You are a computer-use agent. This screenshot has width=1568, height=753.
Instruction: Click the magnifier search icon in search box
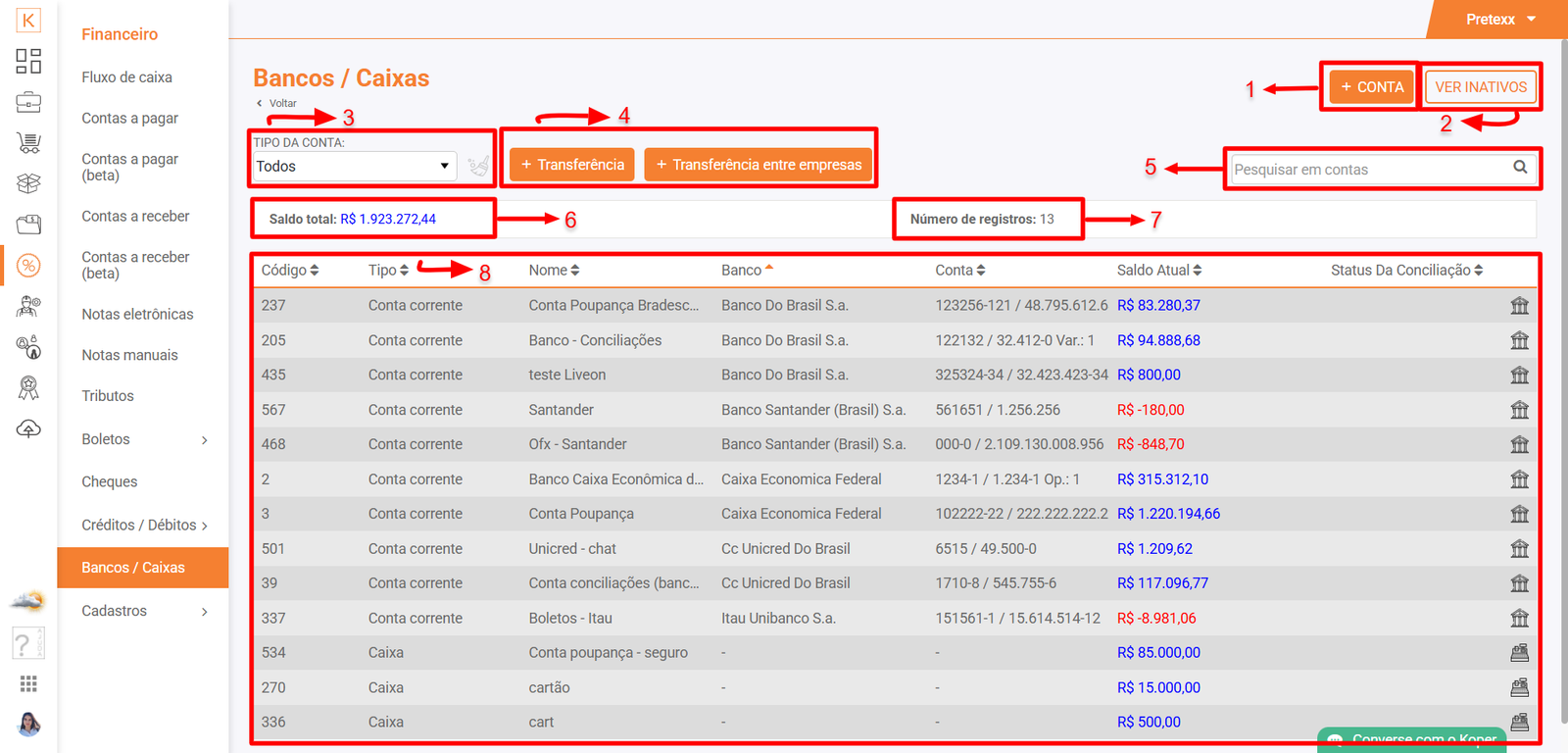click(1520, 168)
